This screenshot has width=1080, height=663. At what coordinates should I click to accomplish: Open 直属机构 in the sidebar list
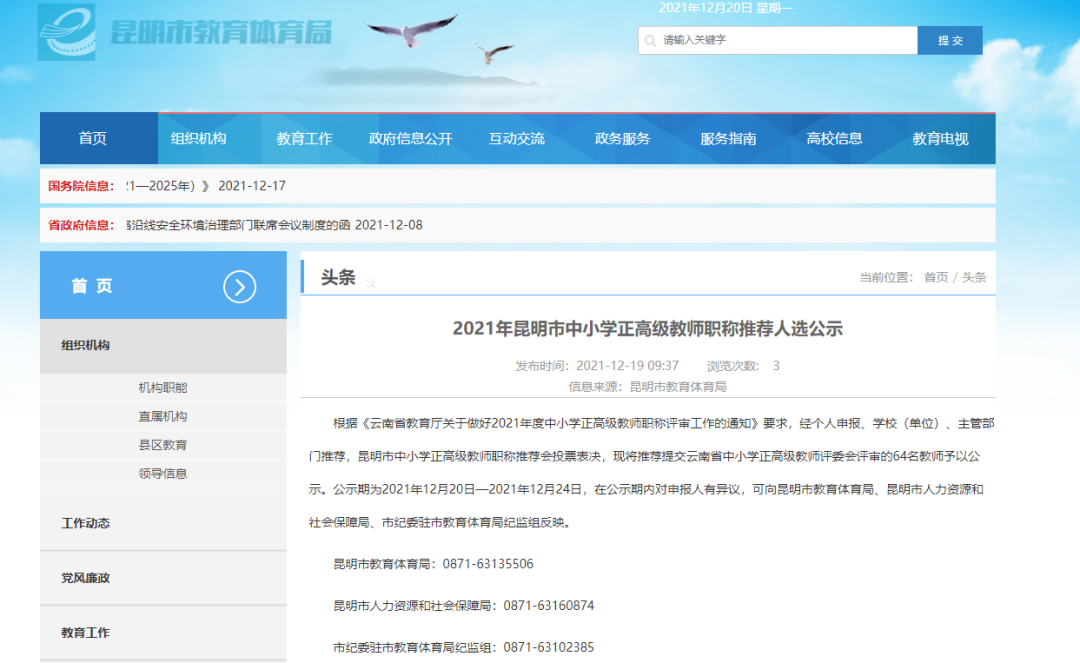(163, 417)
